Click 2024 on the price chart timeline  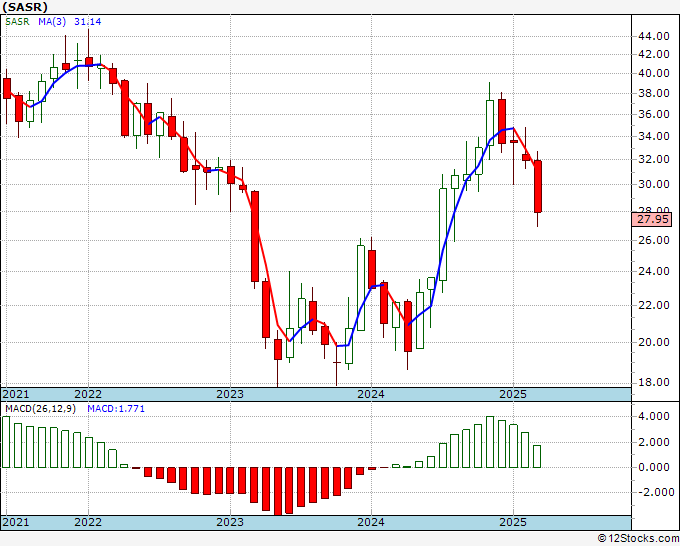(x=371, y=394)
